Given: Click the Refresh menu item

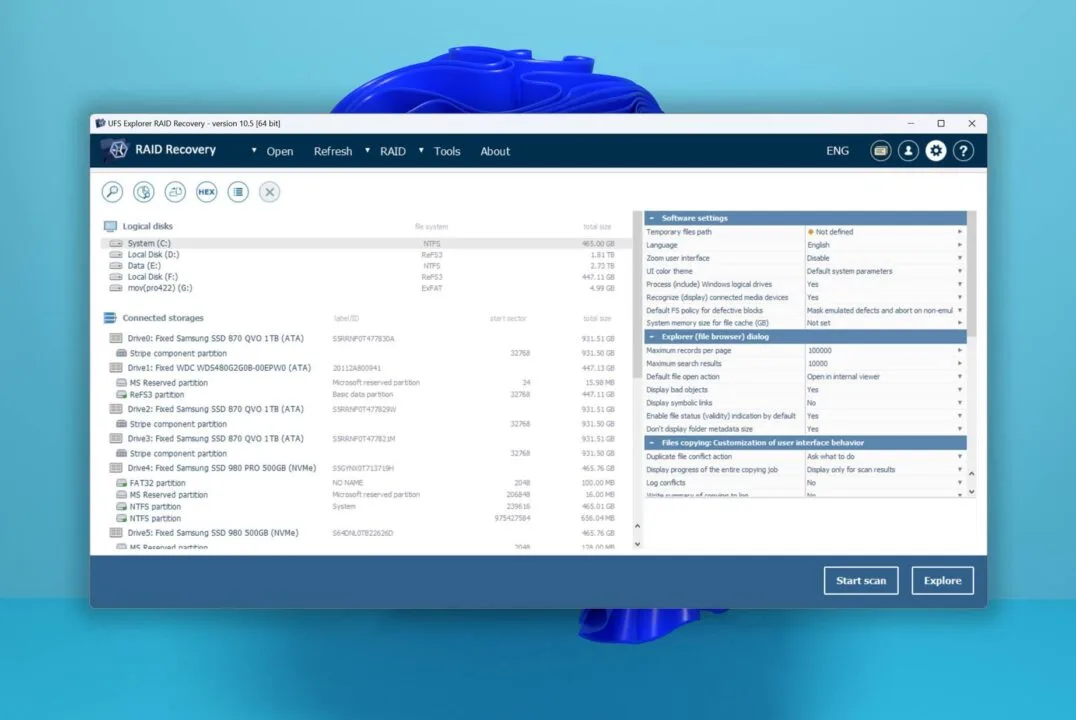Looking at the screenshot, I should [333, 151].
